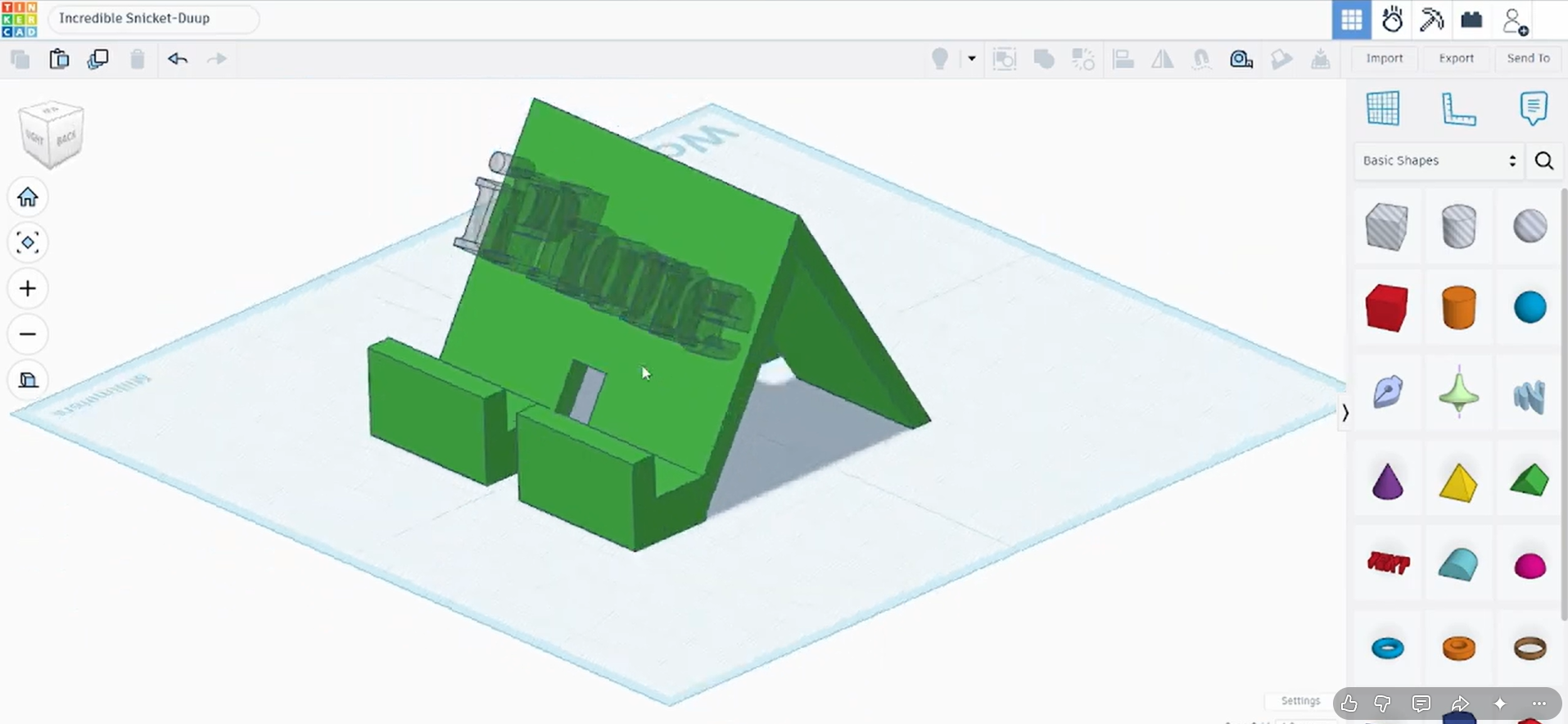Open the Ruler tool in shapes panel
The image size is (1568, 724).
pyautogui.click(x=1458, y=108)
